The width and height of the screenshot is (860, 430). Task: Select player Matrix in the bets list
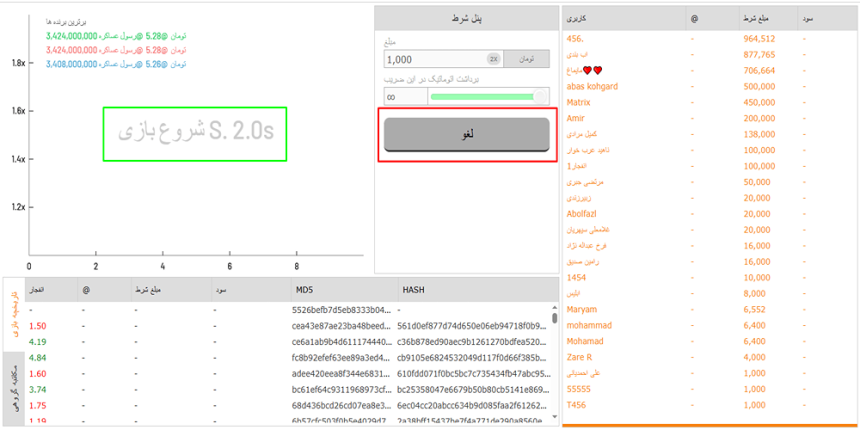[579, 102]
